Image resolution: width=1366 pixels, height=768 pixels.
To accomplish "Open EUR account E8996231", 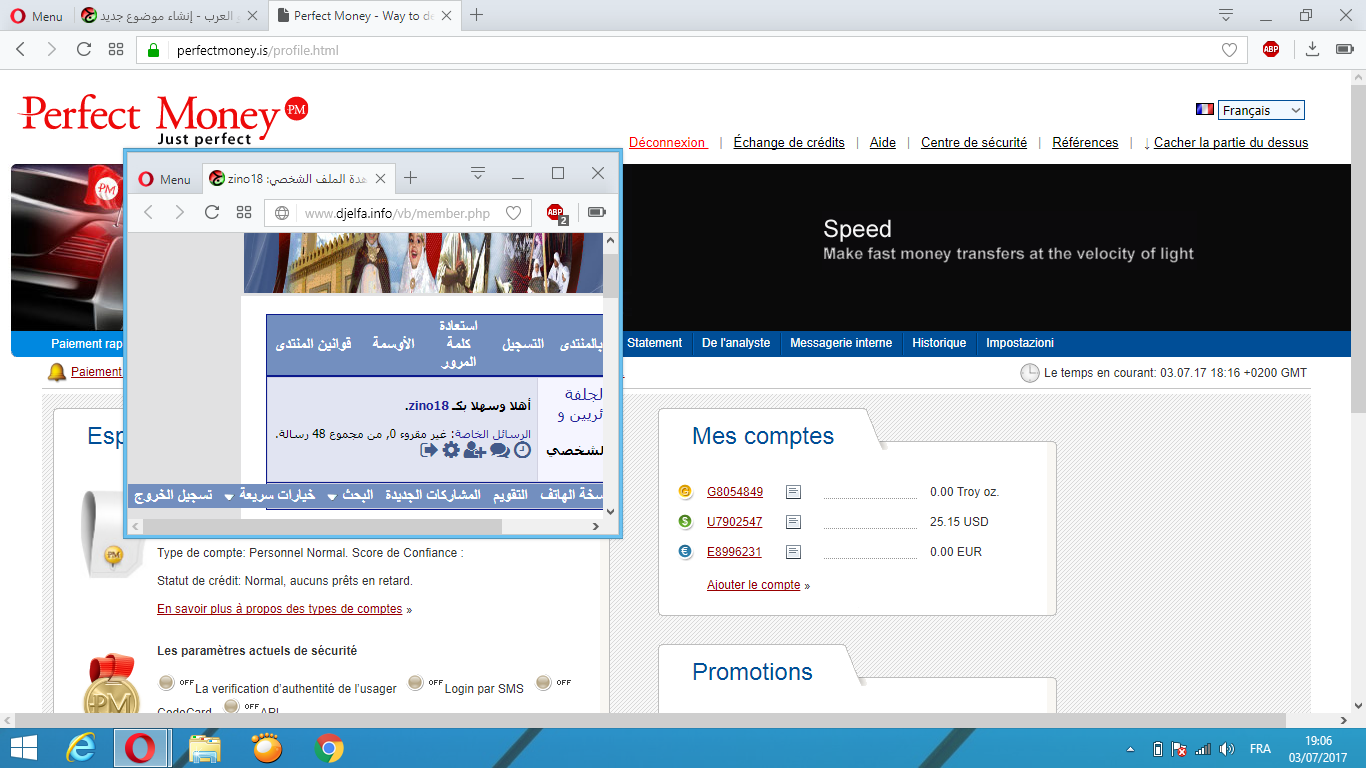I will tap(734, 552).
